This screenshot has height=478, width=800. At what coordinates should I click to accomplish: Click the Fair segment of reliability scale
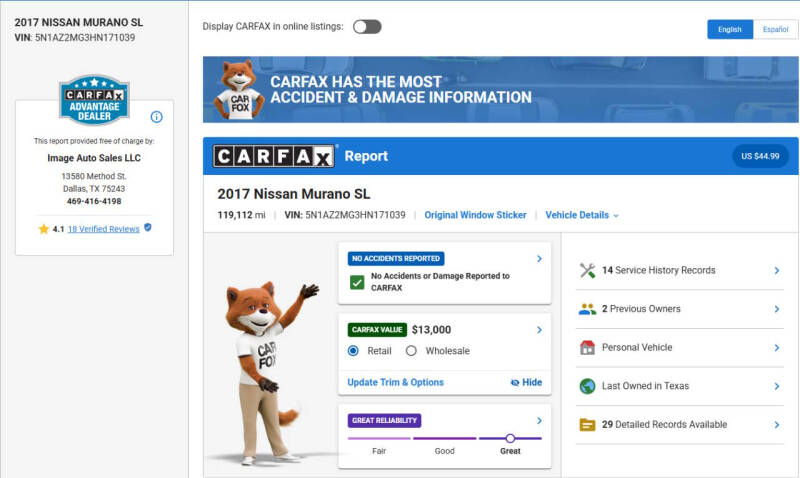(x=379, y=439)
